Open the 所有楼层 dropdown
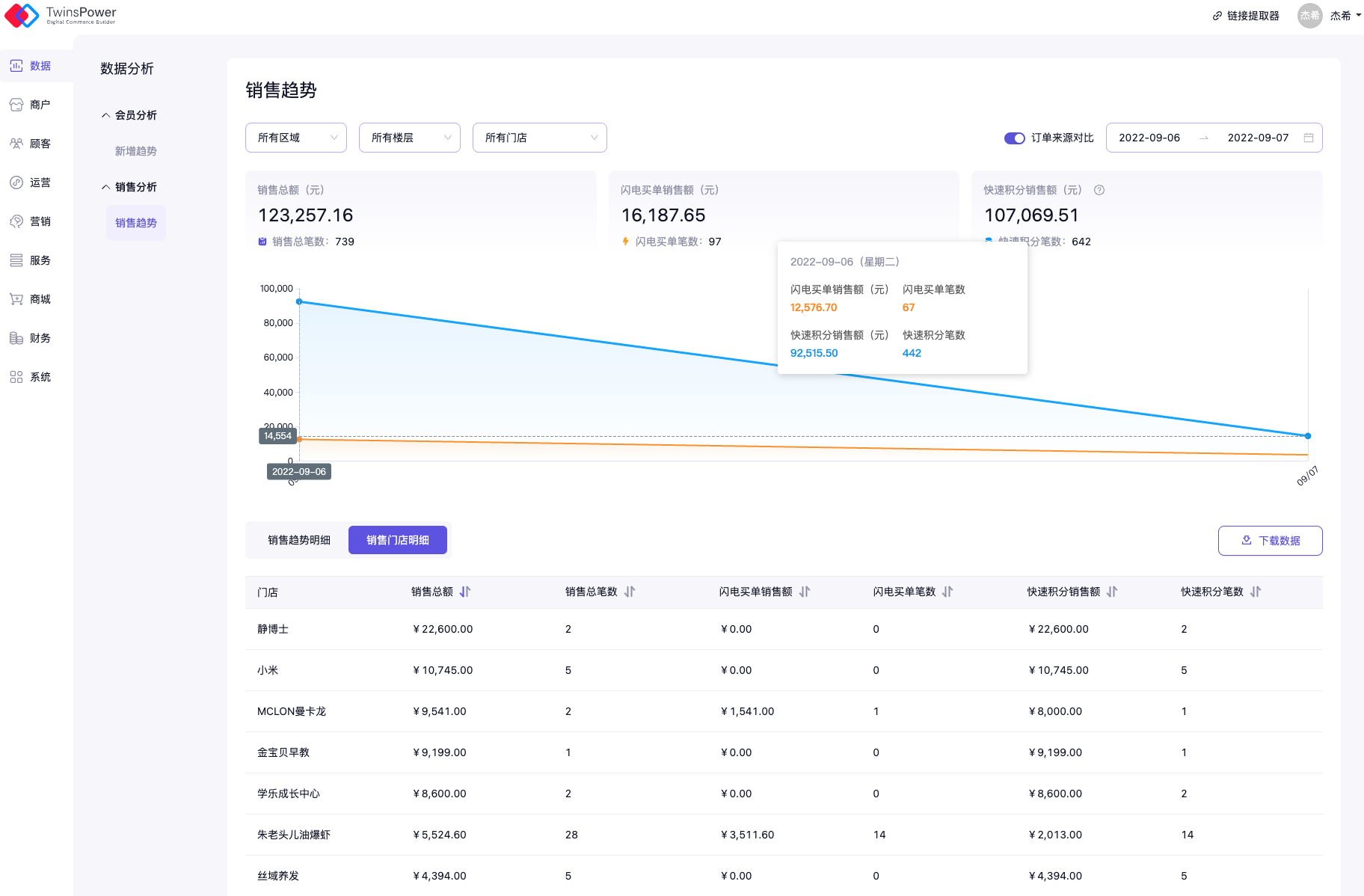This screenshot has height=896, width=1364. pyautogui.click(x=409, y=138)
